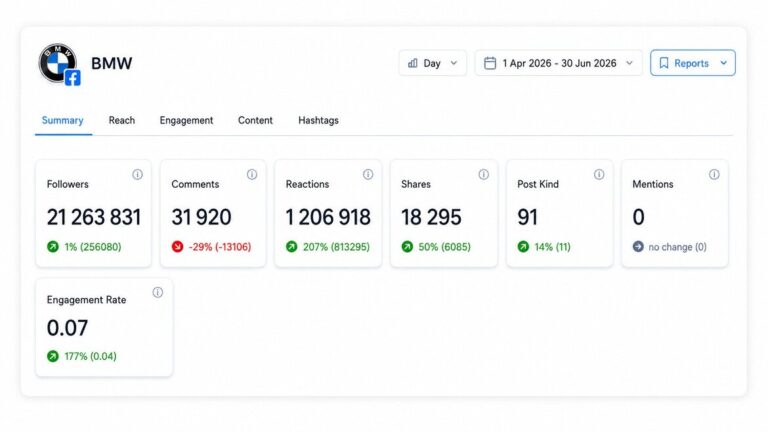Show info for the Followers card
This screenshot has height=432, width=768.
138,174
